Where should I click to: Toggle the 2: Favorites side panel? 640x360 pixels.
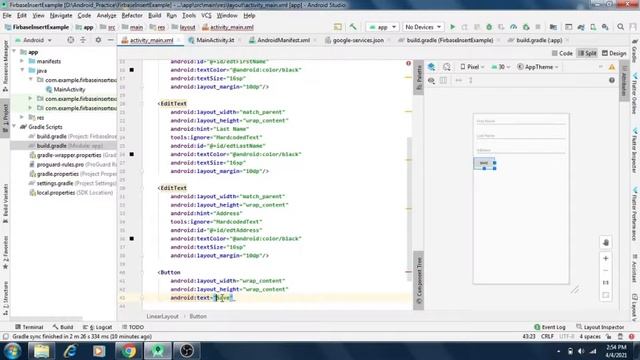point(5,252)
